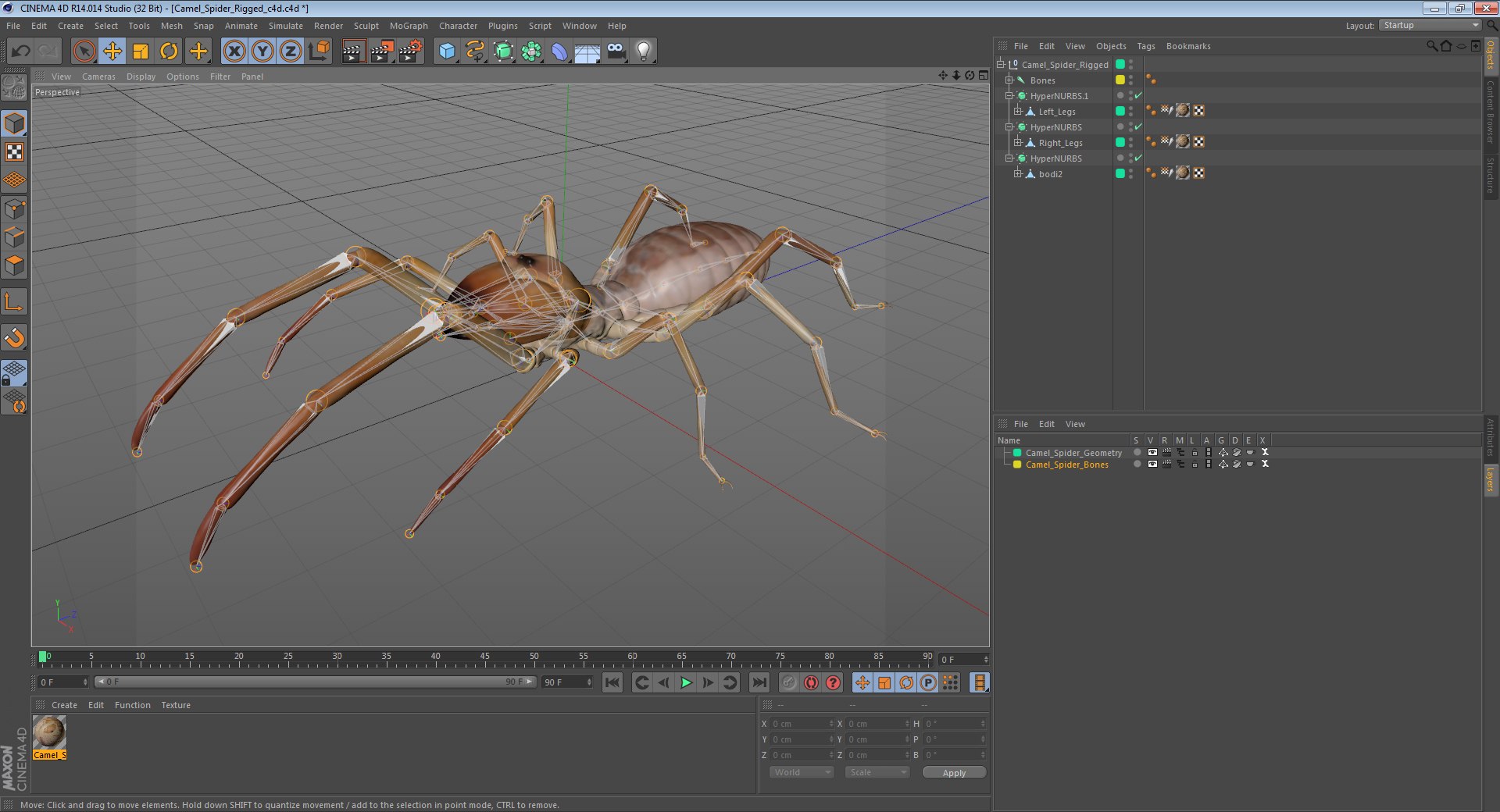Viewport: 1500px width, 812px height.
Task: Switch to Polygons mode
Action: click(x=15, y=265)
